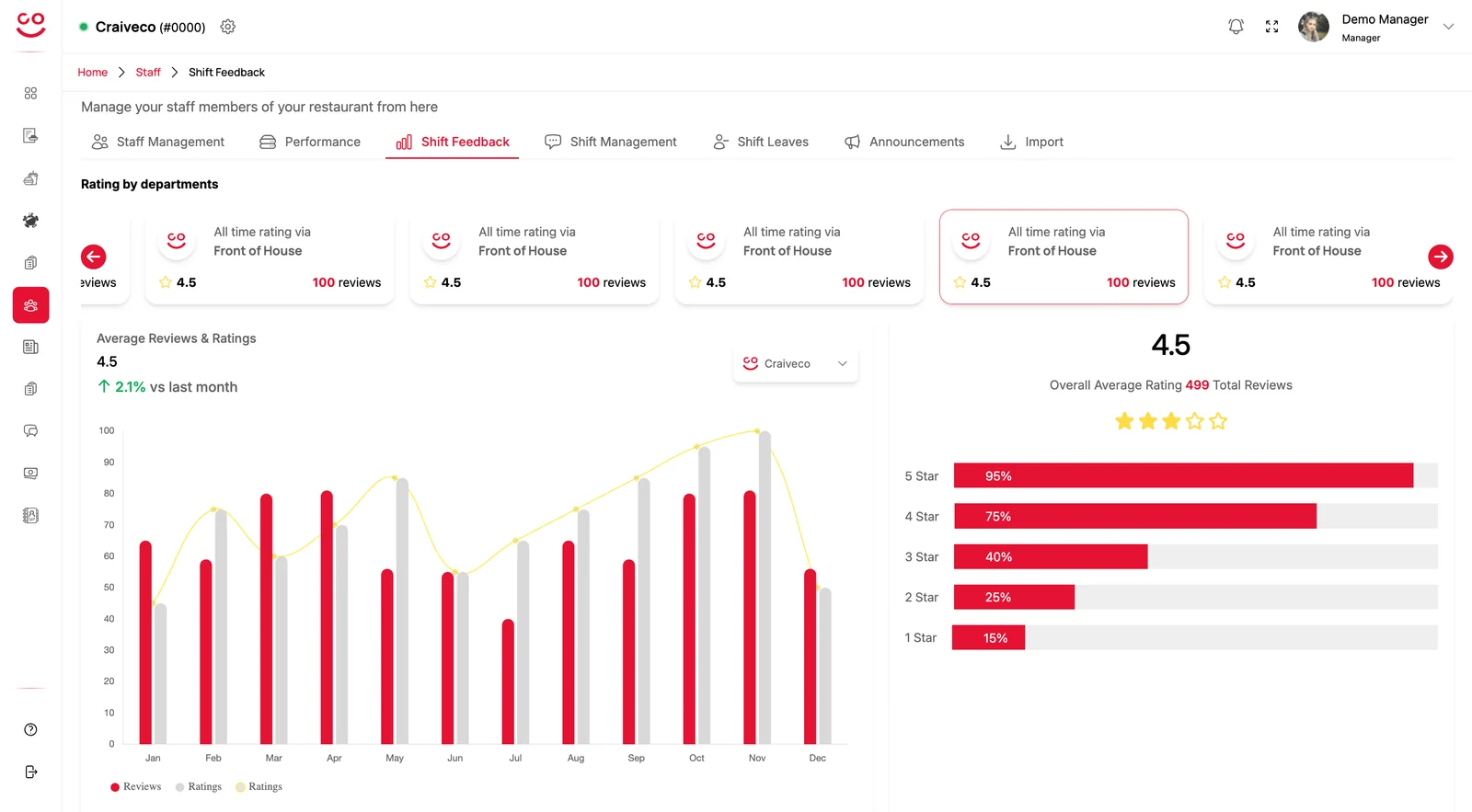1472x812 pixels.
Task: Select the Shift Feedback tab
Action: (453, 142)
